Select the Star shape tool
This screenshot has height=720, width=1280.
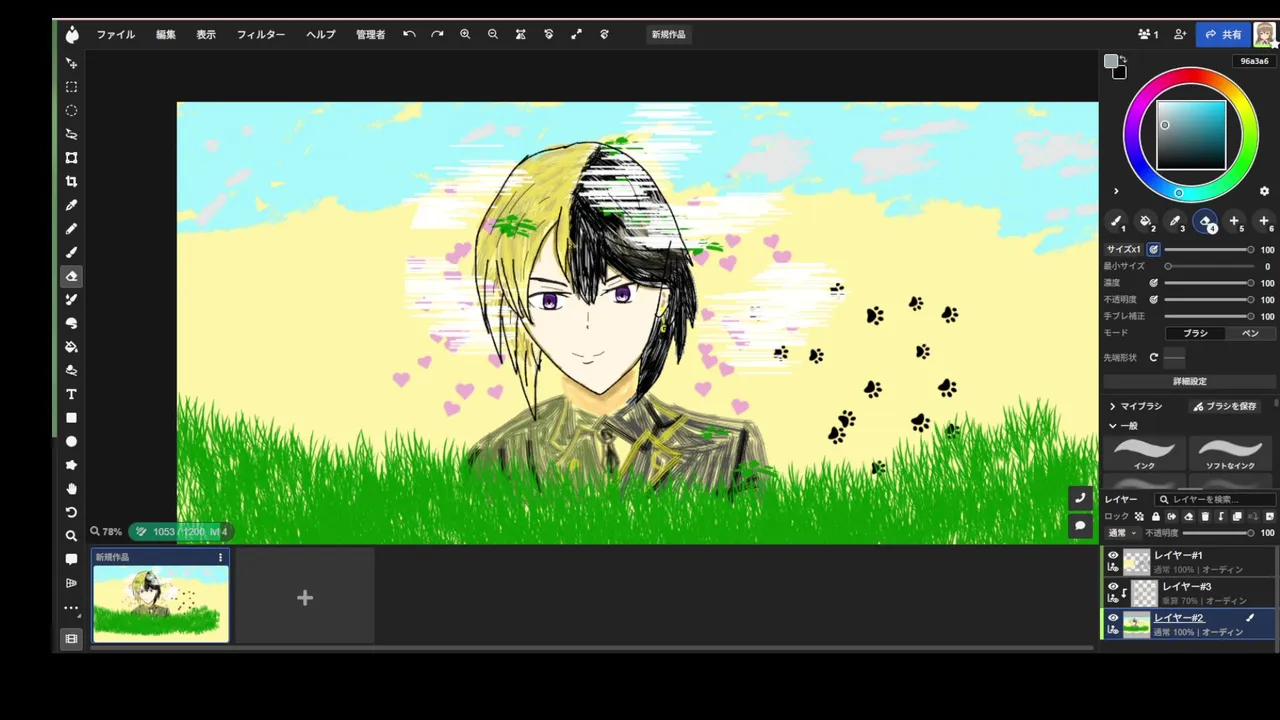click(71, 465)
